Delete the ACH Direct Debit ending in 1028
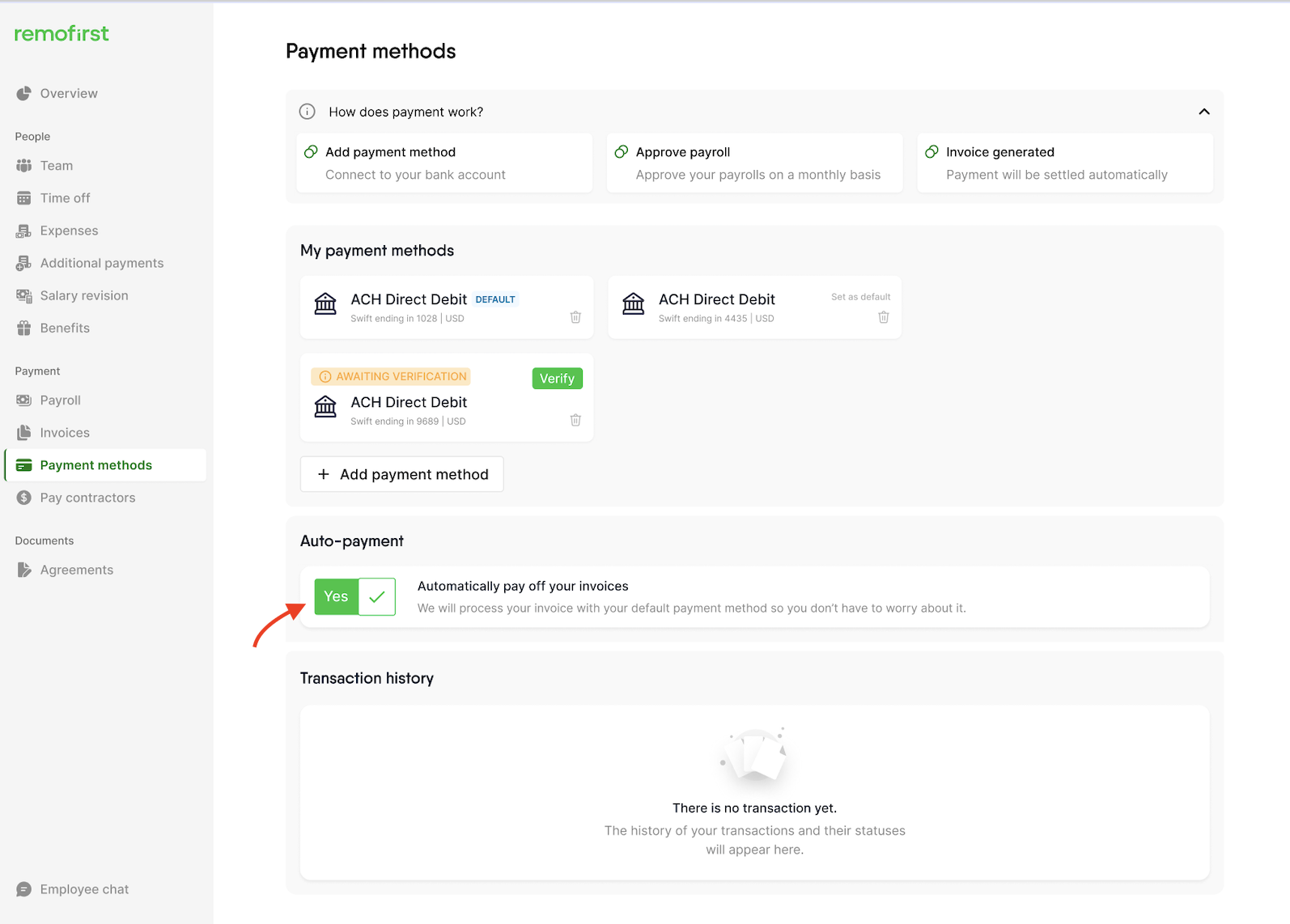The width and height of the screenshot is (1290, 924). [x=575, y=317]
